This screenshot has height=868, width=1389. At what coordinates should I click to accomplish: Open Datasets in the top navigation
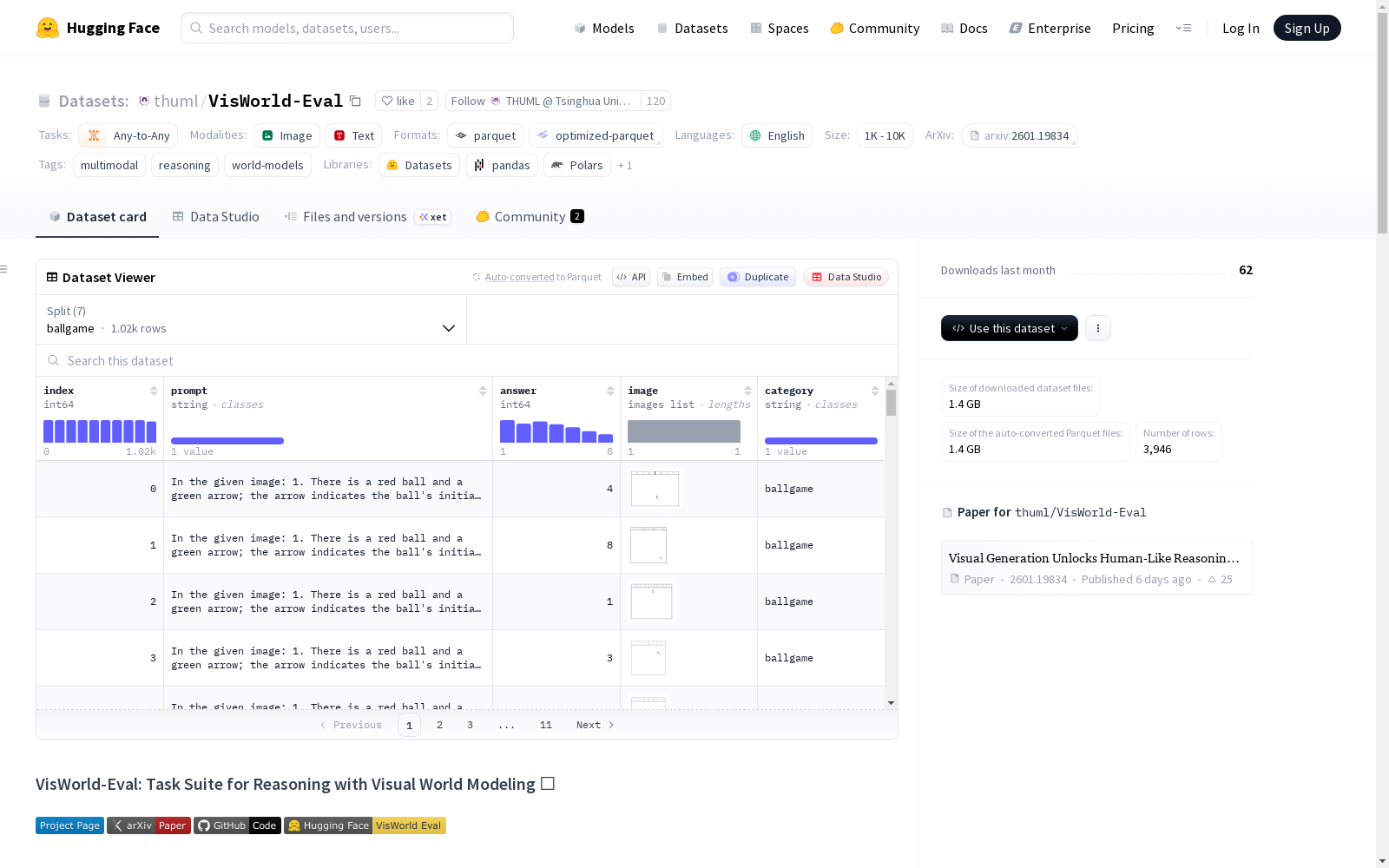pyautogui.click(x=692, y=28)
